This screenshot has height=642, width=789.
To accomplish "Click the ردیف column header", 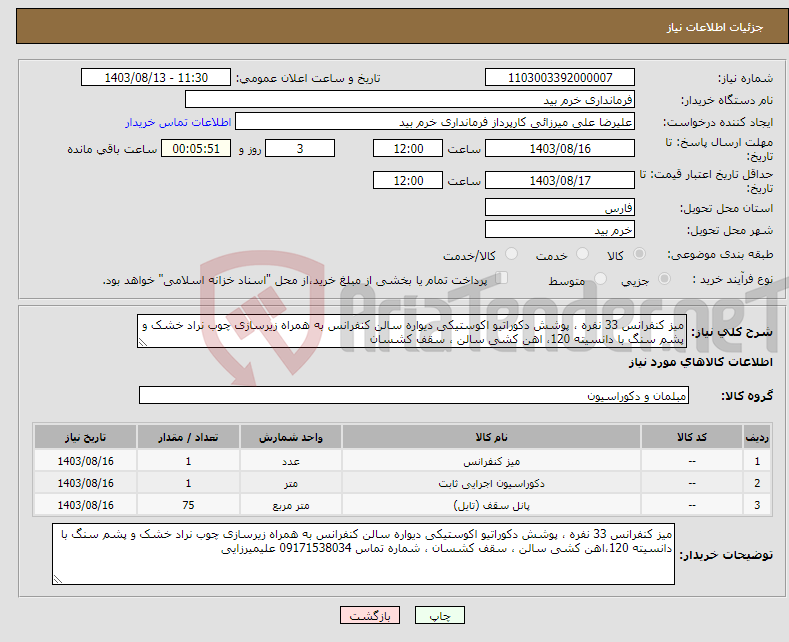I will (757, 437).
